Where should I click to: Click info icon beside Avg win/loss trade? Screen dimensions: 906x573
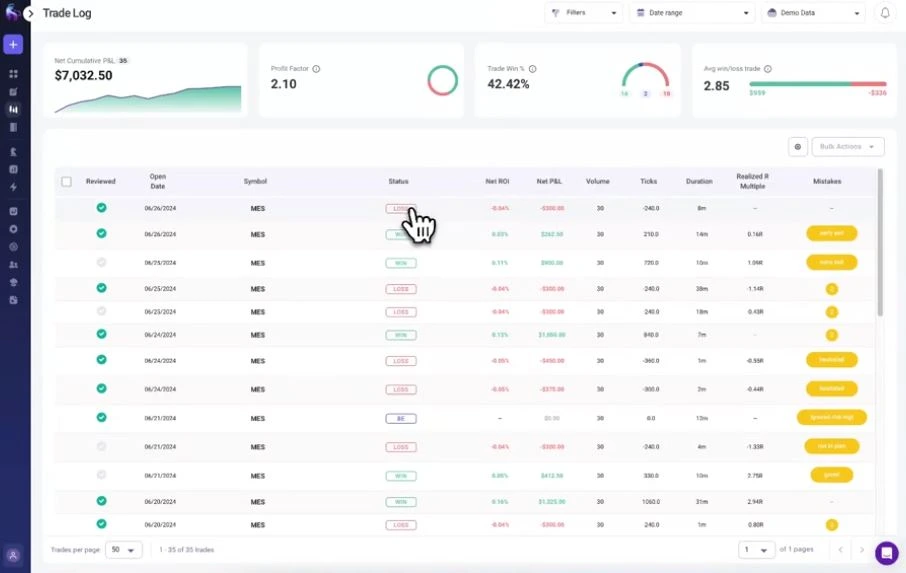(768, 69)
